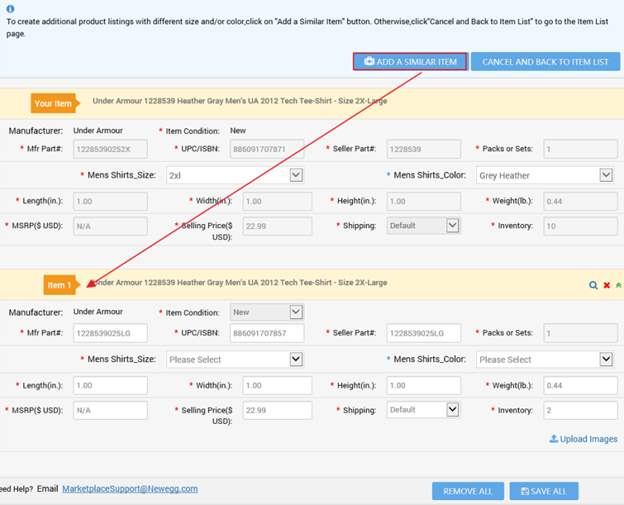Viewport: 624px width, 505px height.
Task: Click the magnifier icon in Item 1 header
Action: (x=592, y=285)
